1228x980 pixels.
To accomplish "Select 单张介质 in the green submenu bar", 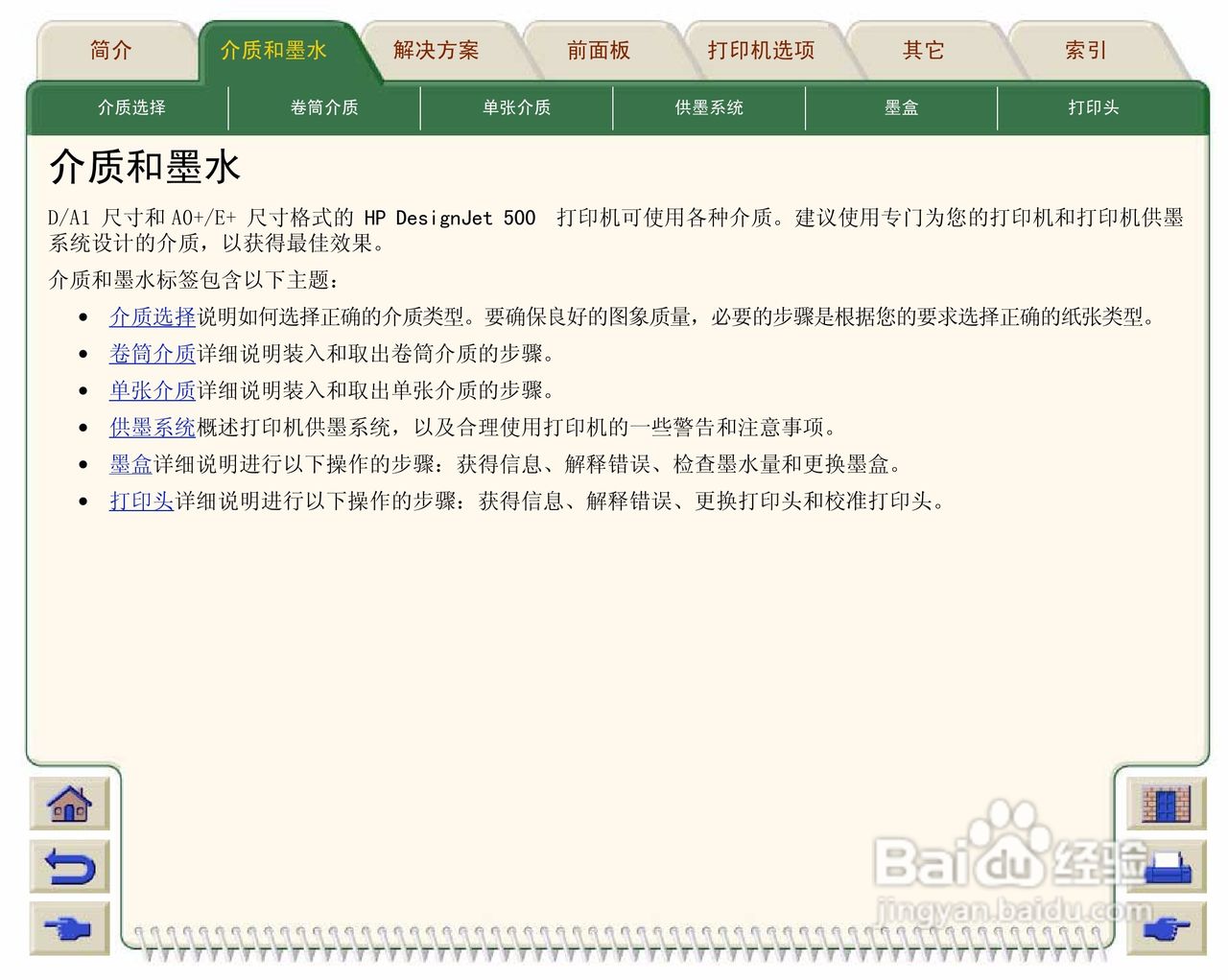I will (516, 107).
